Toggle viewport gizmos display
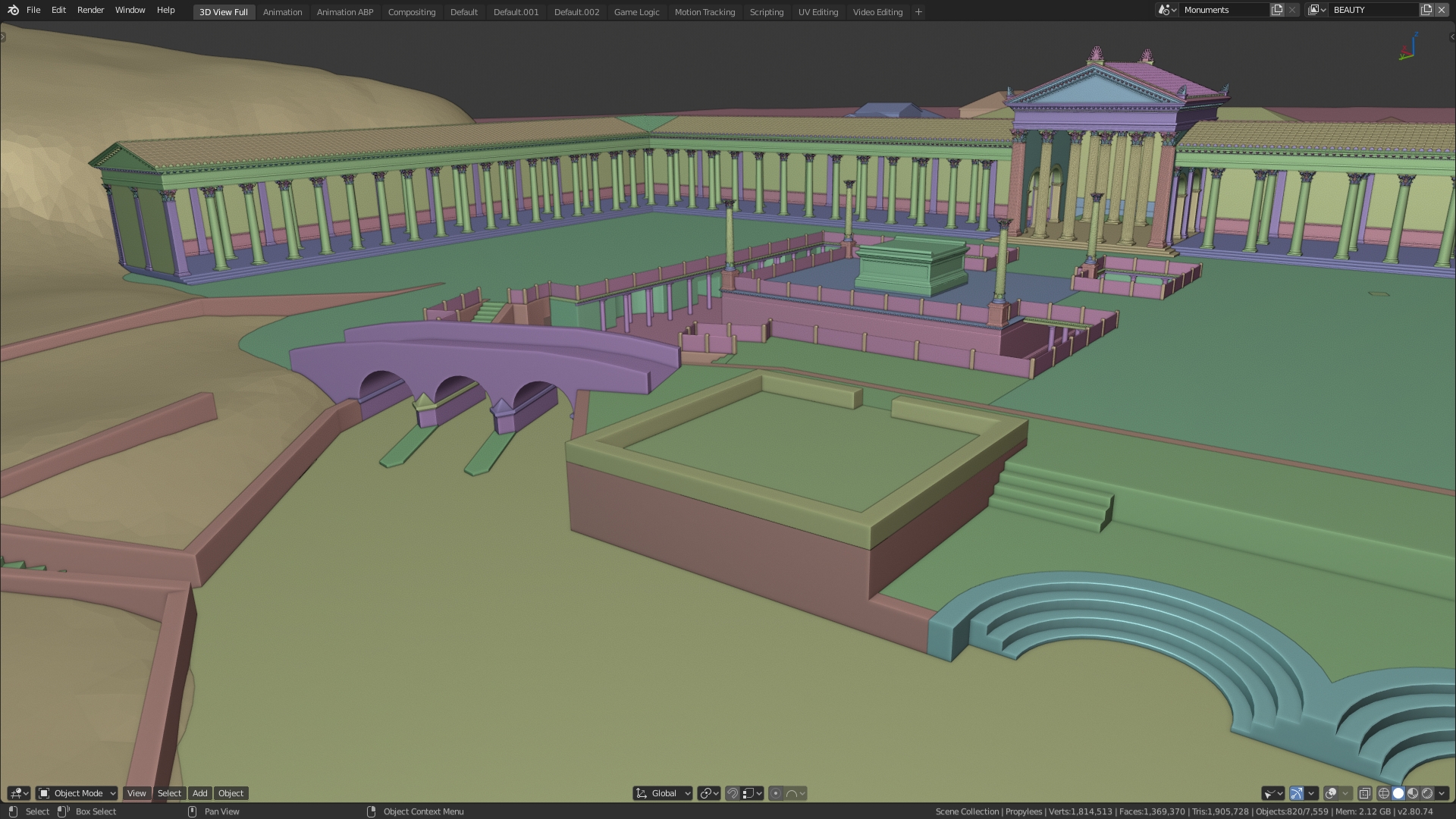 [1297, 793]
